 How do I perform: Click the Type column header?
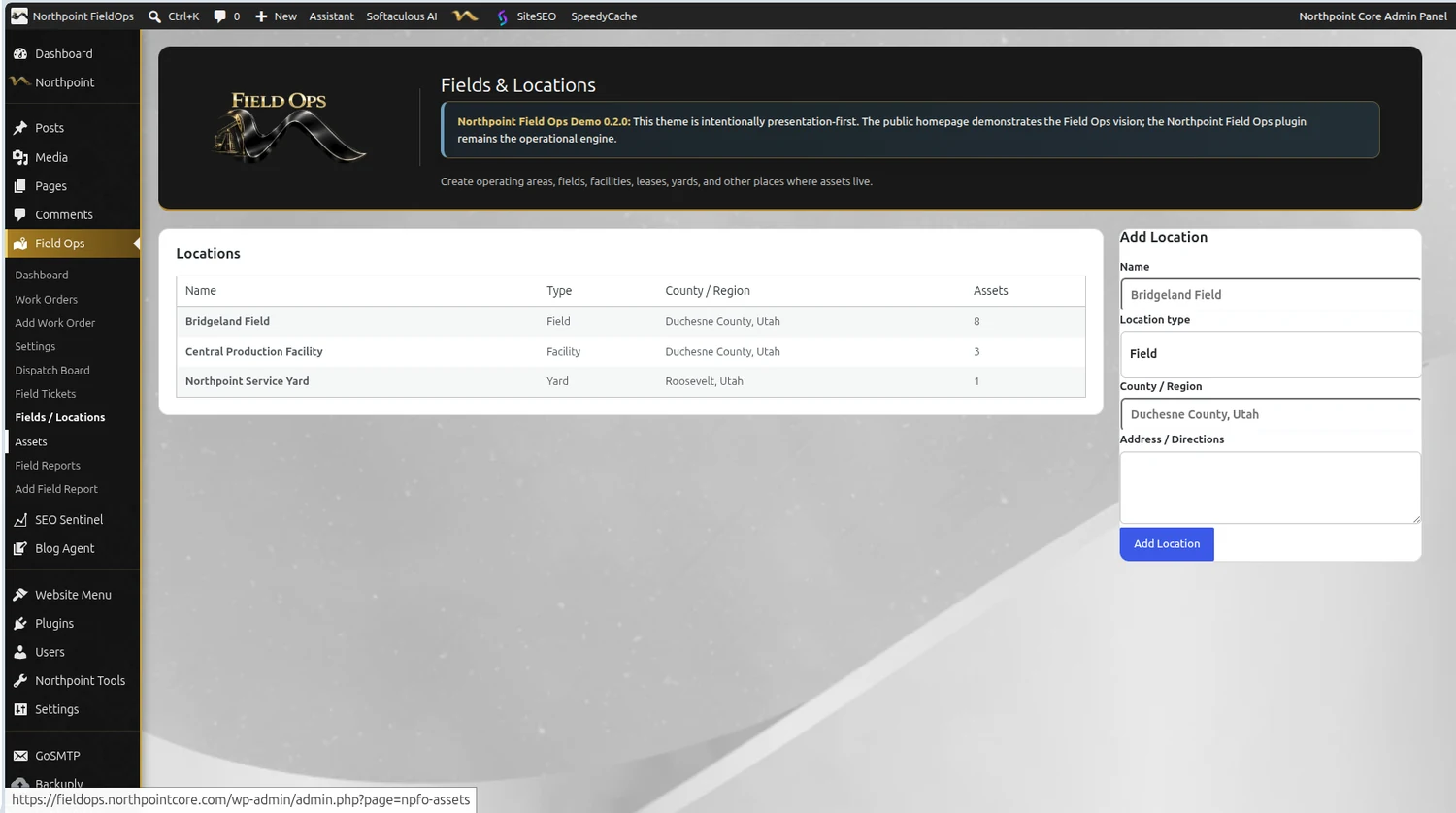pos(559,291)
